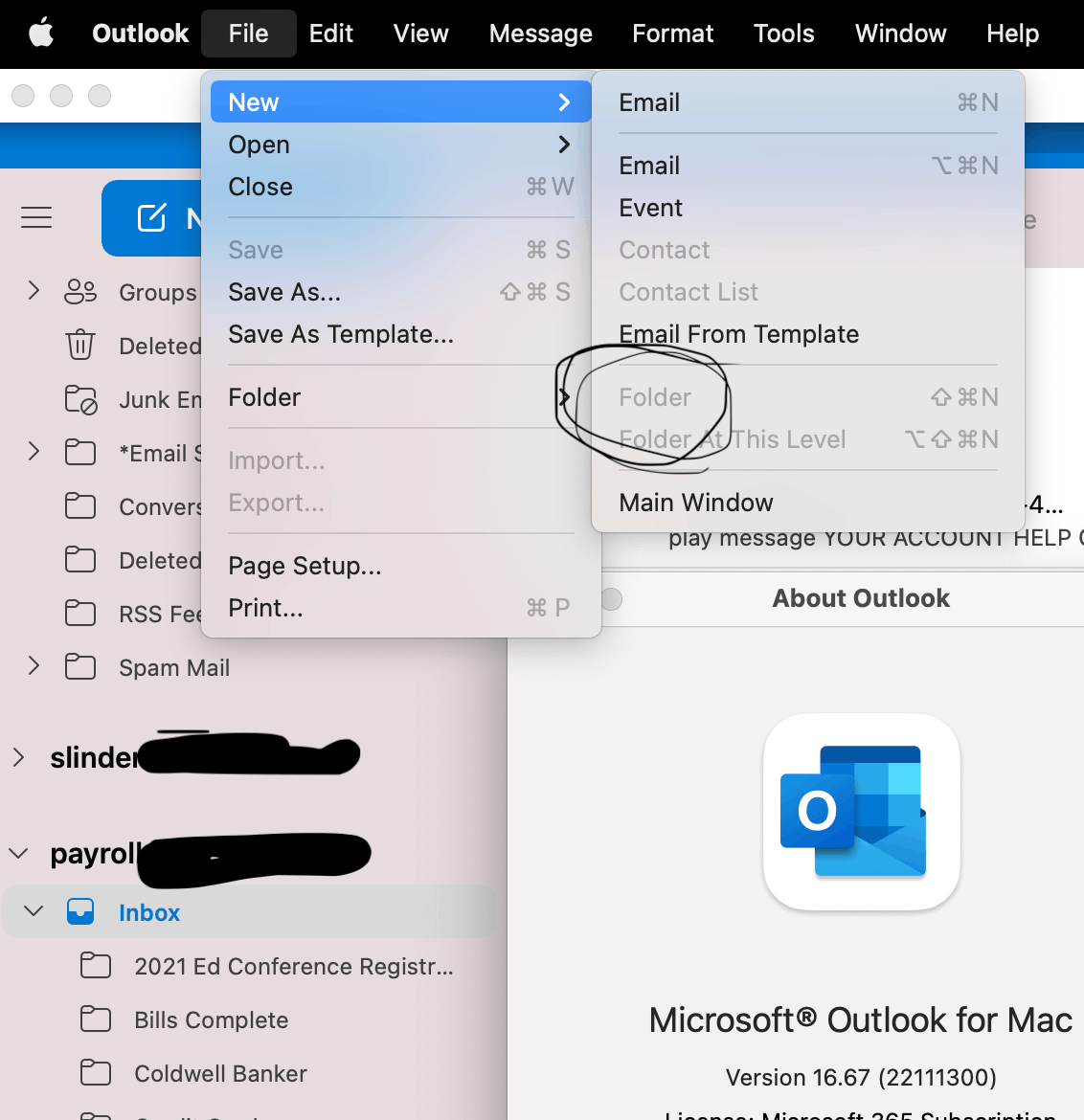Select Email From Template submenu item
Viewport: 1084px width, 1120px height.
[808, 333]
